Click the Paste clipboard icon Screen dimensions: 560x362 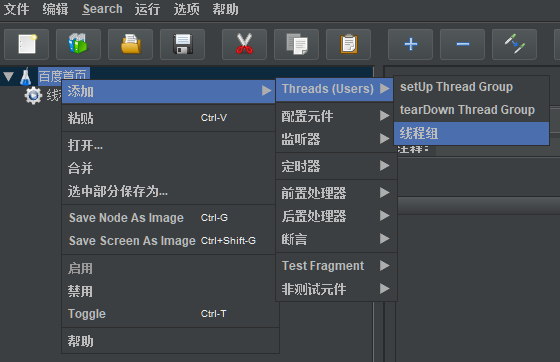349,44
